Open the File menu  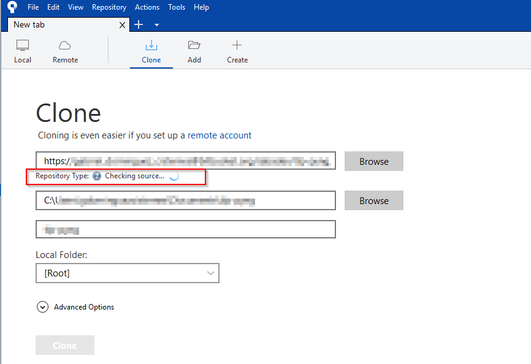click(33, 7)
